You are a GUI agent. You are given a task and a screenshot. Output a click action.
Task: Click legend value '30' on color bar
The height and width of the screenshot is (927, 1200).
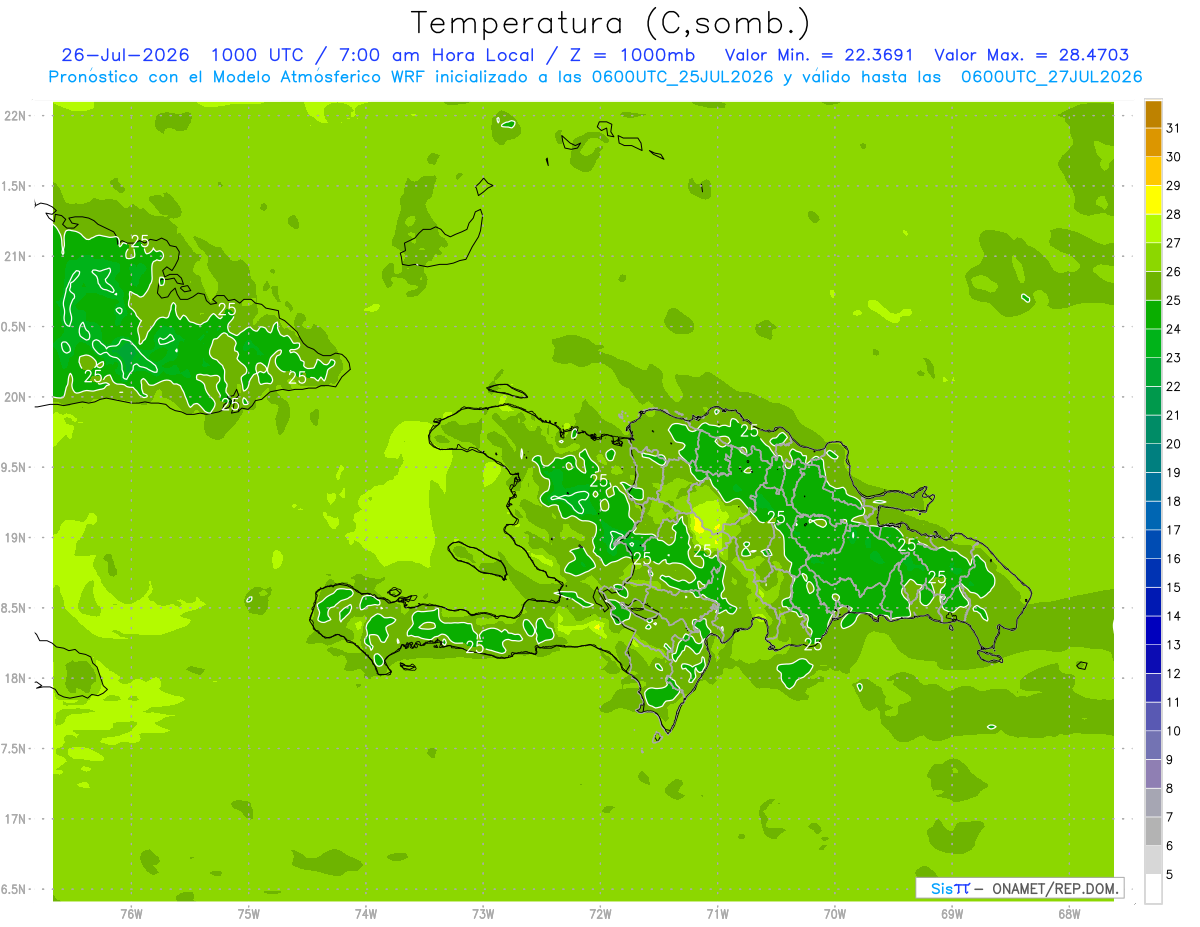1173,156
